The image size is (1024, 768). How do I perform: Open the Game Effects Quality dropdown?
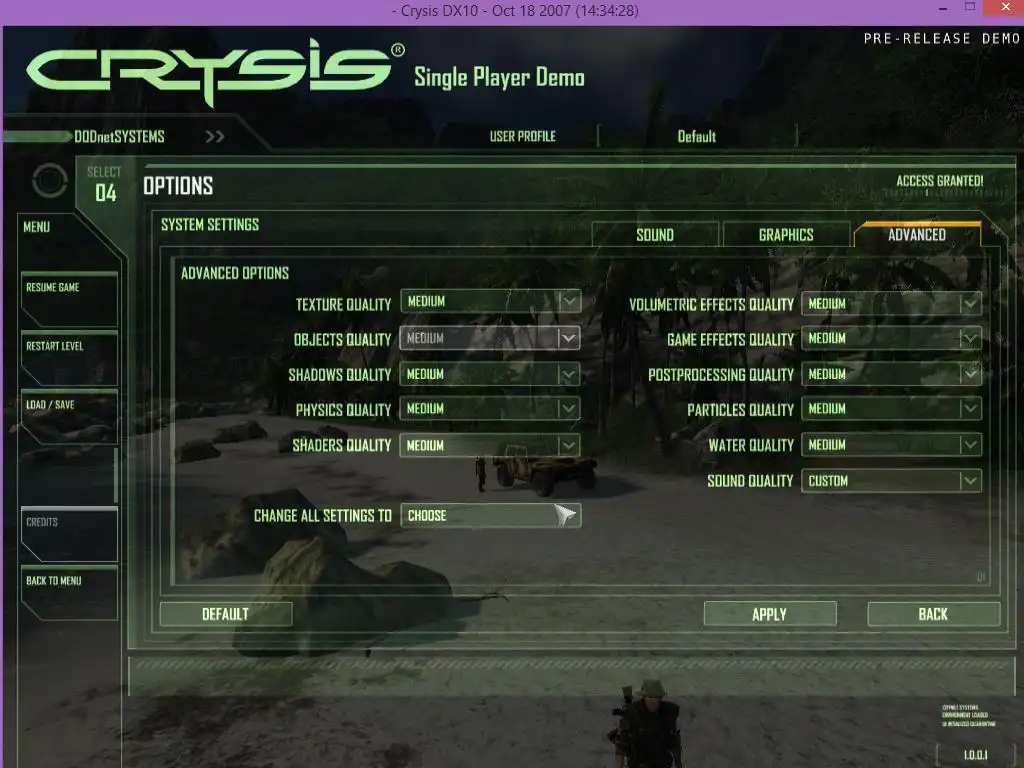tap(891, 338)
